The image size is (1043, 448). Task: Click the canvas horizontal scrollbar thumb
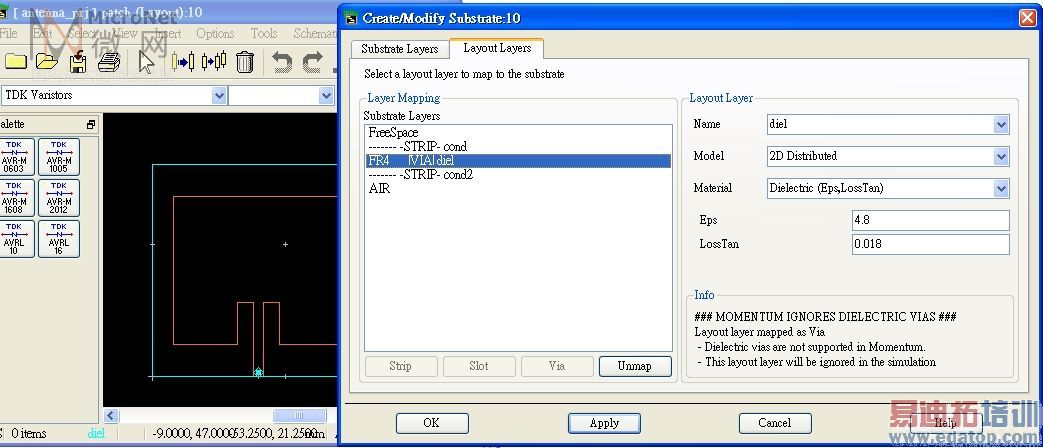click(299, 415)
